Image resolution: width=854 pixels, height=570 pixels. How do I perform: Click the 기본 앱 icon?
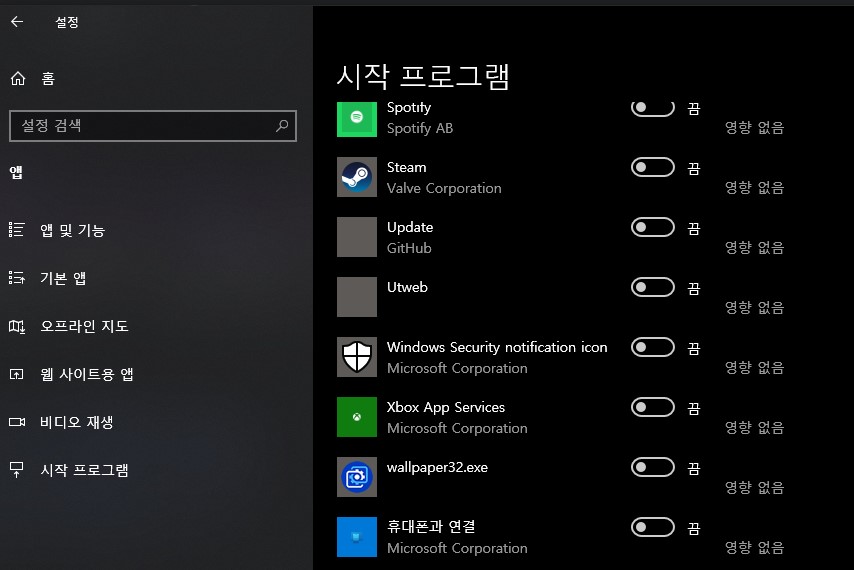[x=17, y=278]
